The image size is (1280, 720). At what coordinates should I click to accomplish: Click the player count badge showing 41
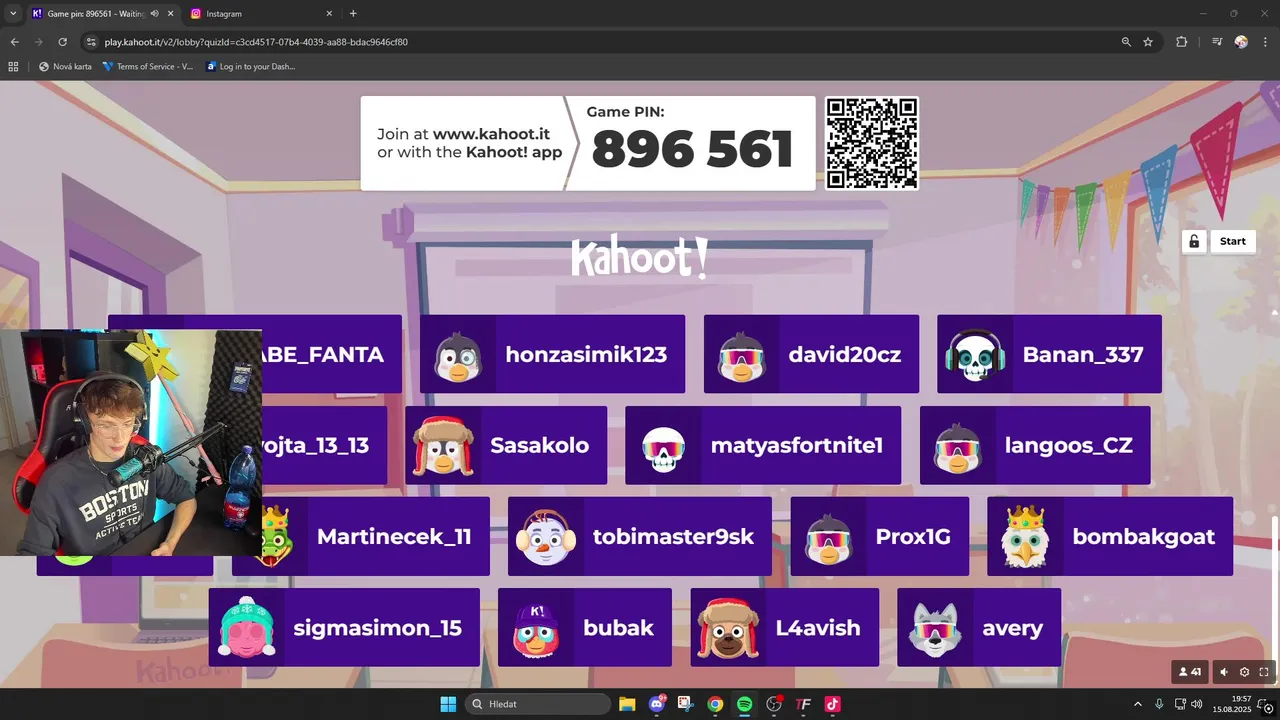(x=1190, y=672)
